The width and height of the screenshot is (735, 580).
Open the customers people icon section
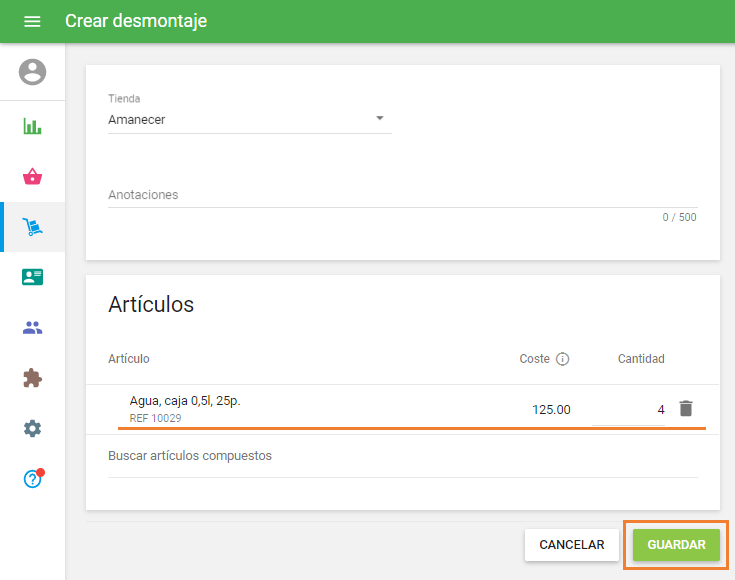tap(32, 327)
